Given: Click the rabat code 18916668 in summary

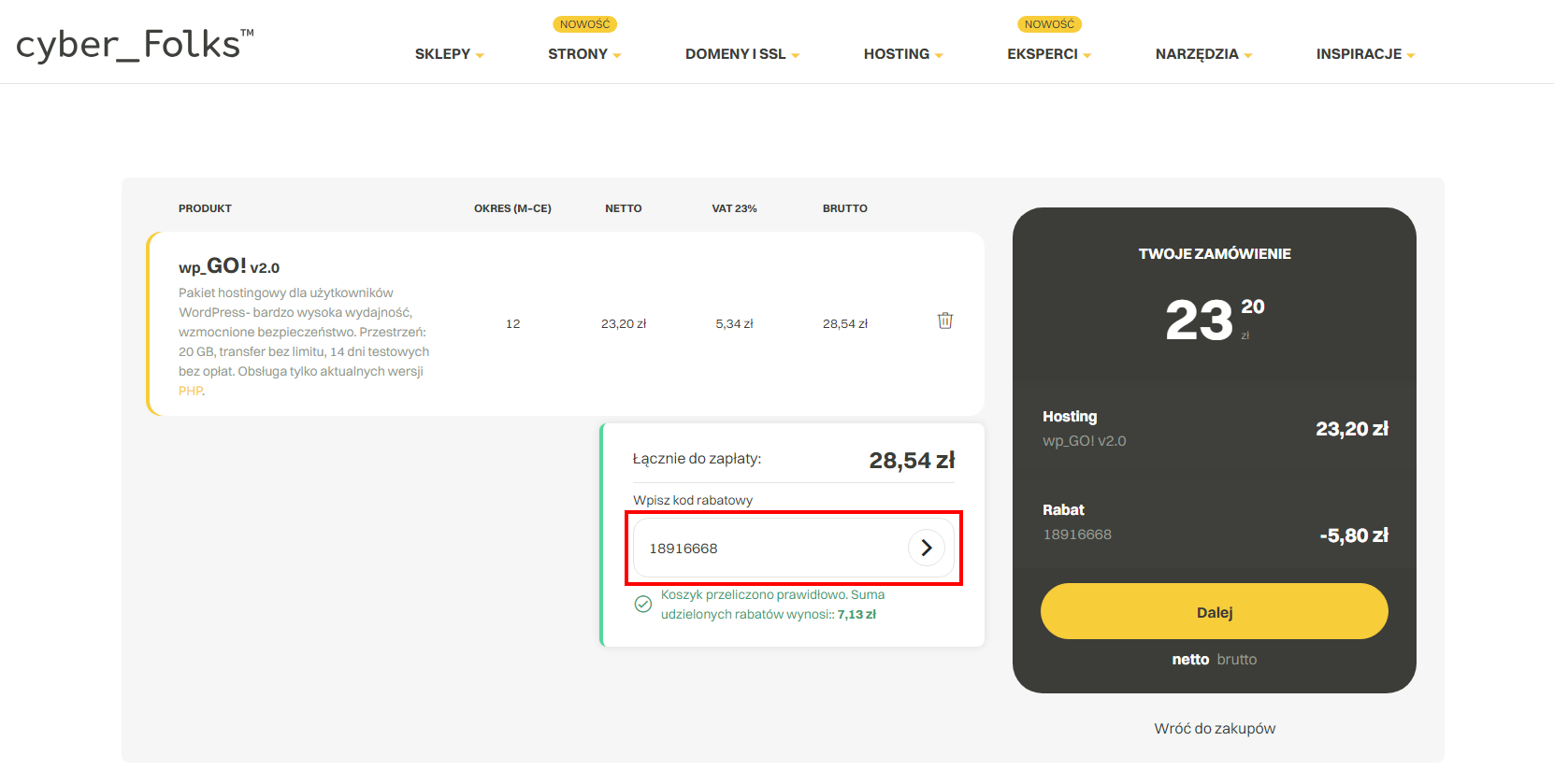Looking at the screenshot, I should coord(1077,535).
